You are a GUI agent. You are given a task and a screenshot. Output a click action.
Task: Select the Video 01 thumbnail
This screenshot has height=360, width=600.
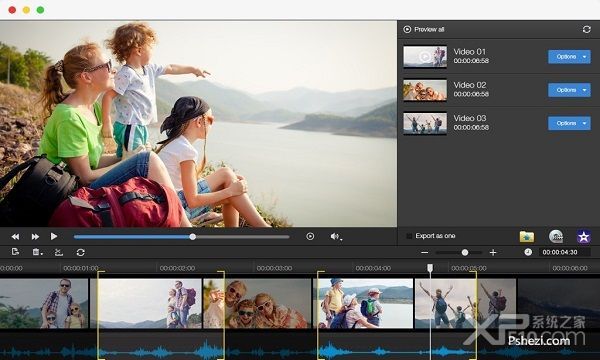425,57
